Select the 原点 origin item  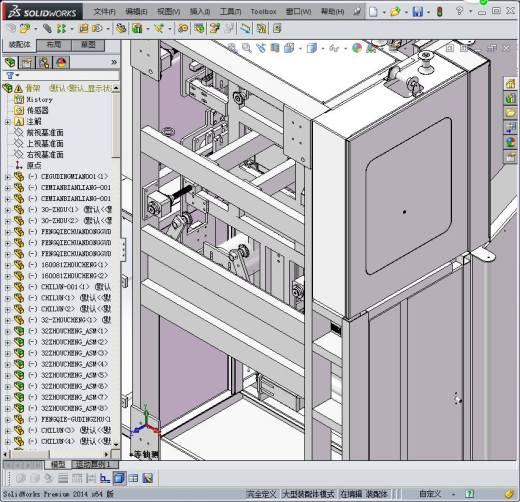point(34,165)
